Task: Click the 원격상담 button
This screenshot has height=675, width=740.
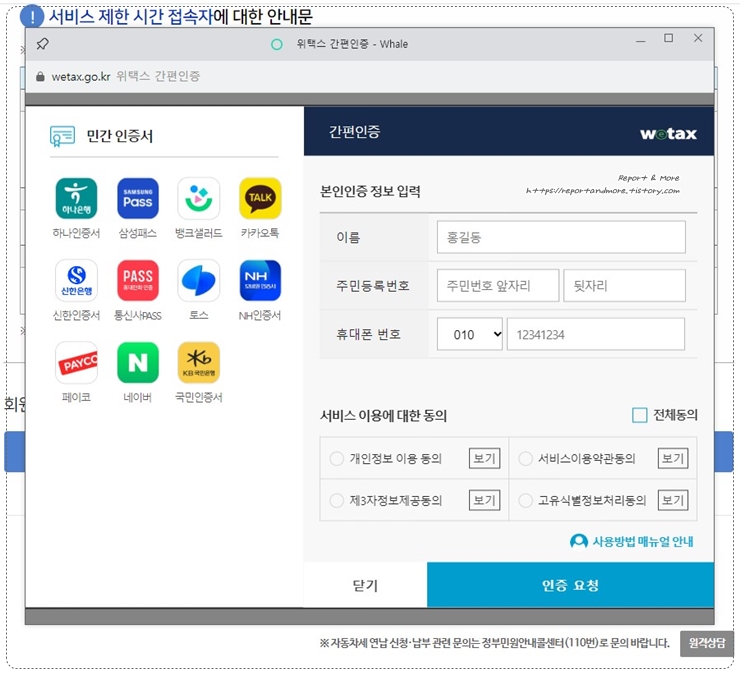Action: (x=706, y=643)
